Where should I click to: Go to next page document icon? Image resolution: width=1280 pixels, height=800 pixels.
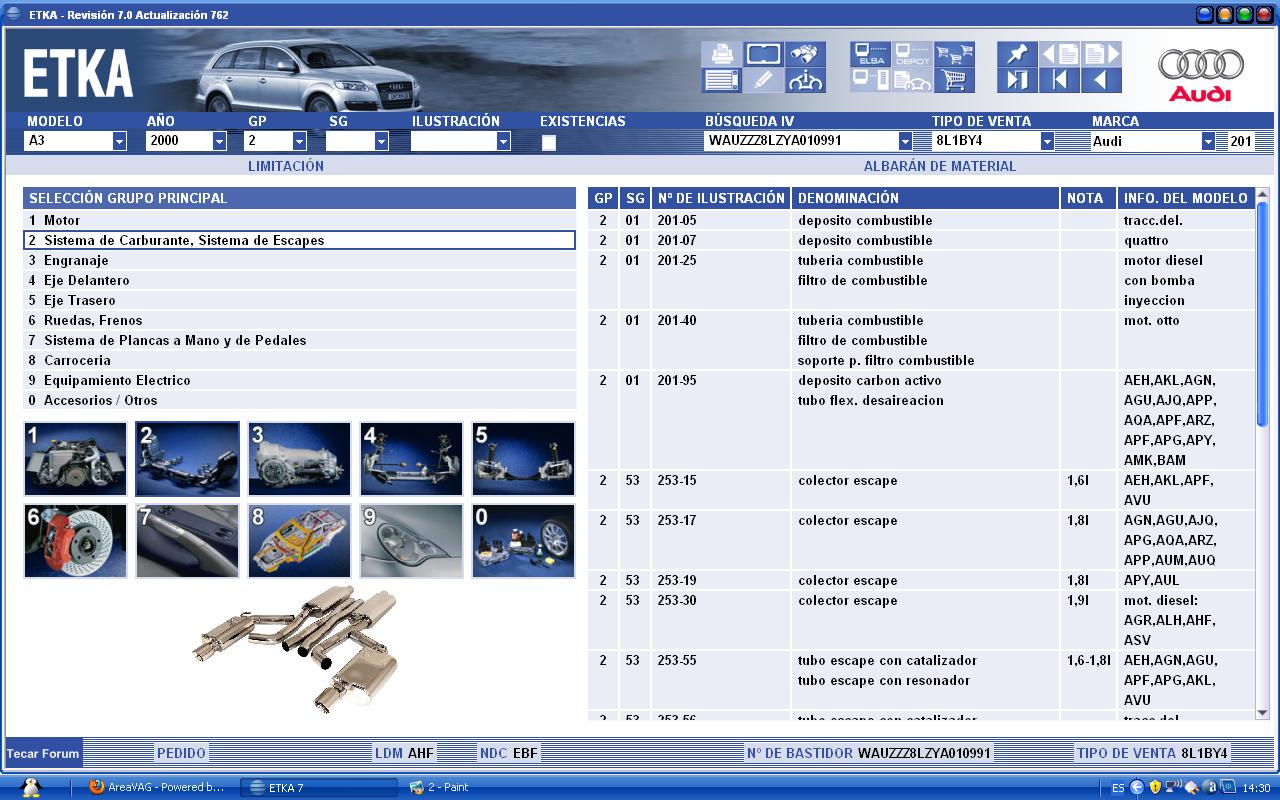pyautogui.click(x=1102, y=54)
